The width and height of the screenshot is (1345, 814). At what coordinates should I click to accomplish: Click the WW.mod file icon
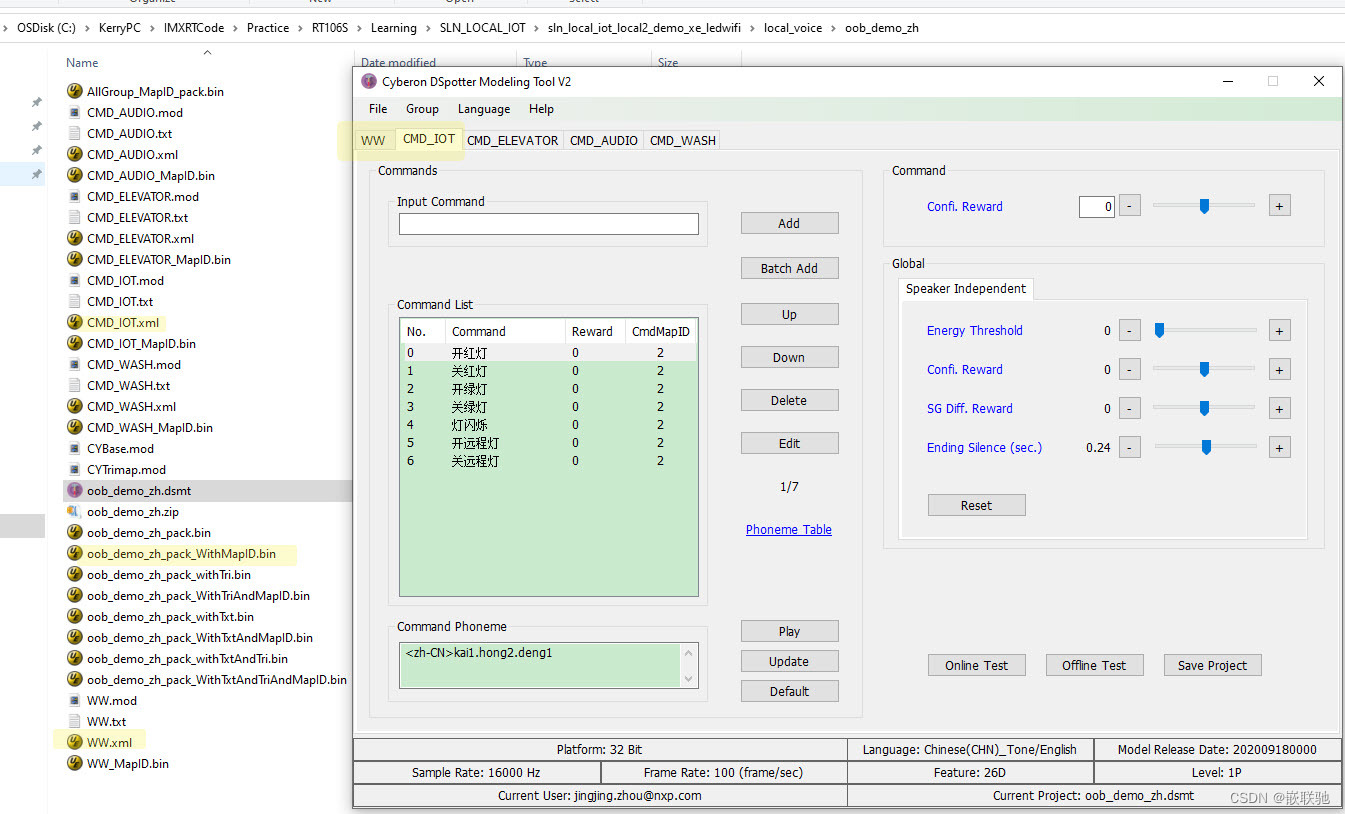click(74, 700)
